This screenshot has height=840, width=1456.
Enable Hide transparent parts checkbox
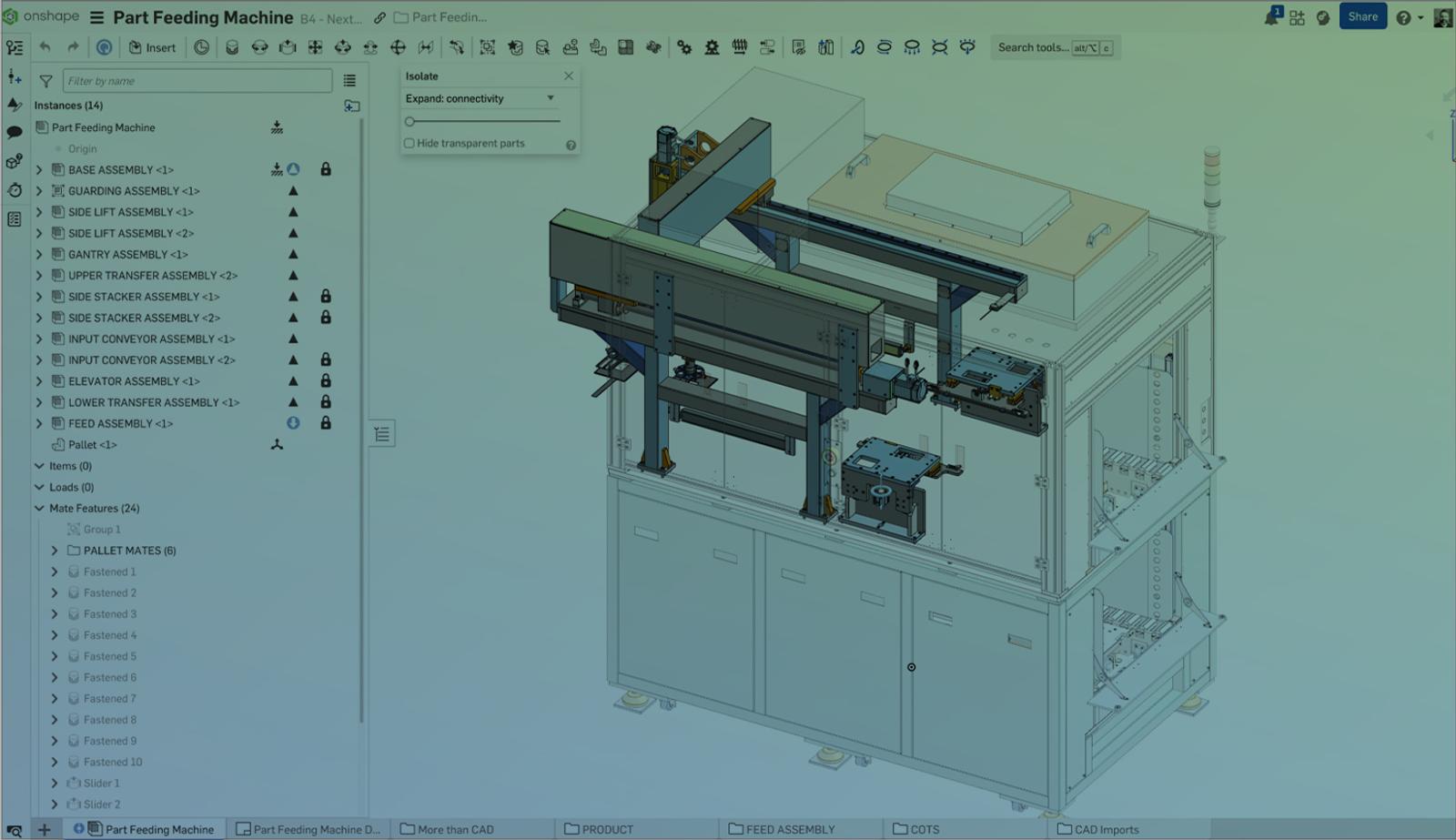(x=409, y=143)
